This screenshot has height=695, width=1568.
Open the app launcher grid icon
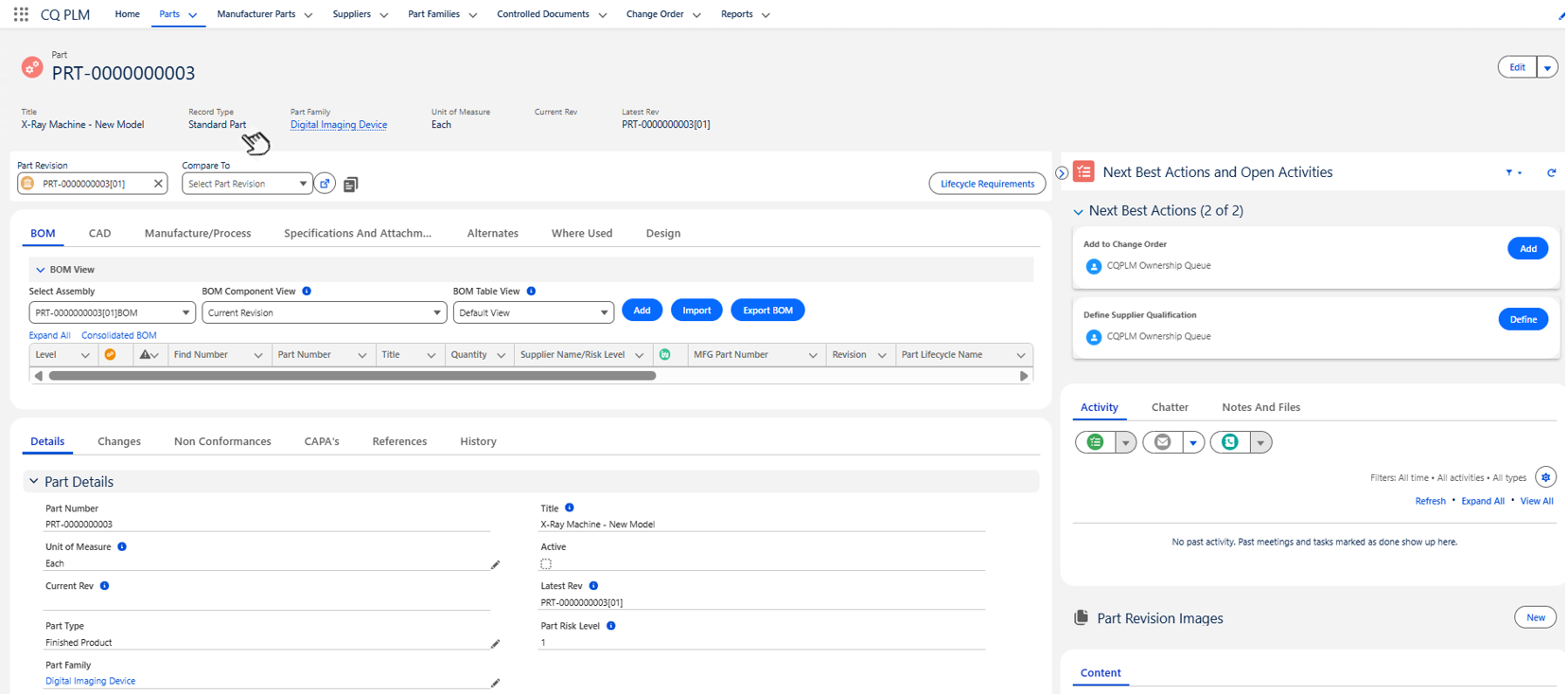[21, 14]
